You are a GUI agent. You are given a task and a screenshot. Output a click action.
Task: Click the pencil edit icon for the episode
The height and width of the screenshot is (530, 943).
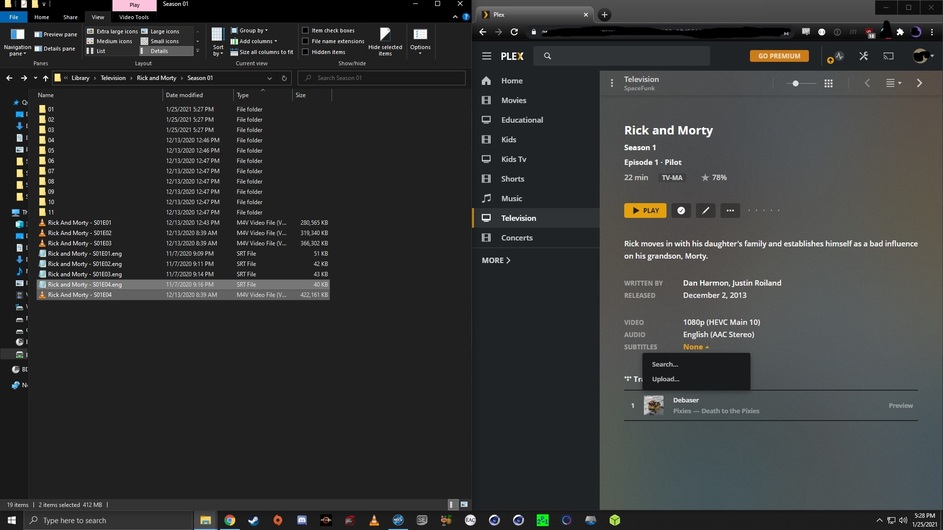[705, 210]
